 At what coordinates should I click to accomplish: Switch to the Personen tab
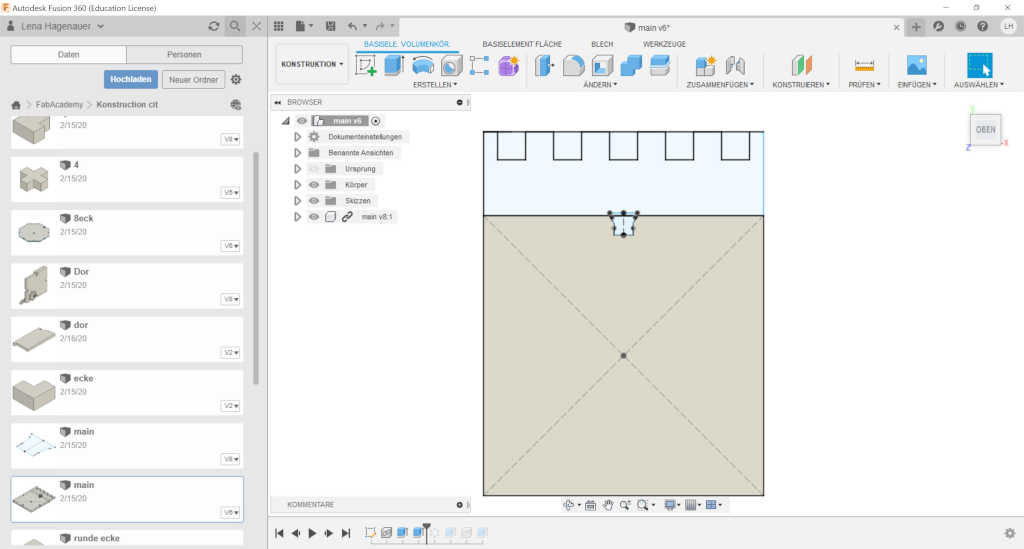pyautogui.click(x=184, y=54)
